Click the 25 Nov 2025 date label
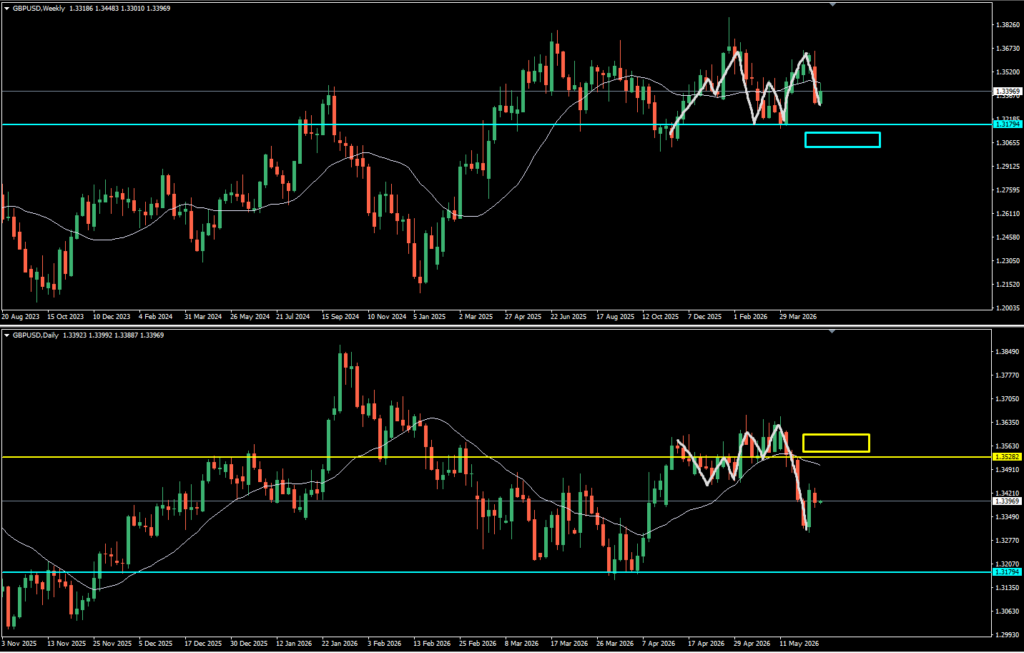Image resolution: width=1024 pixels, height=653 pixels. coord(112,643)
